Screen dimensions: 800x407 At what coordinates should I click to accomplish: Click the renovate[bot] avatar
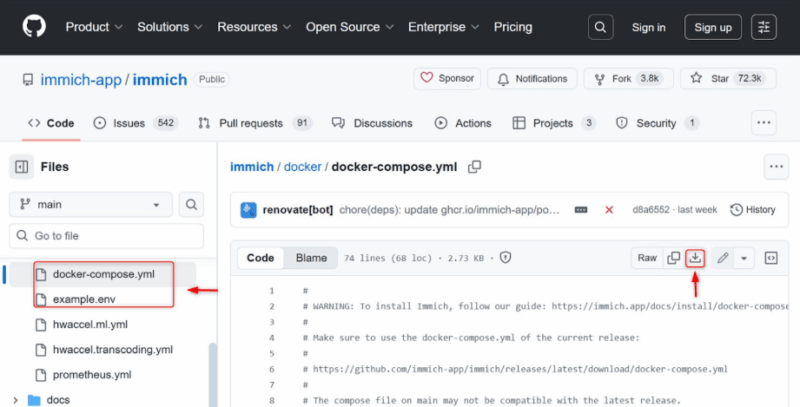(x=248, y=210)
